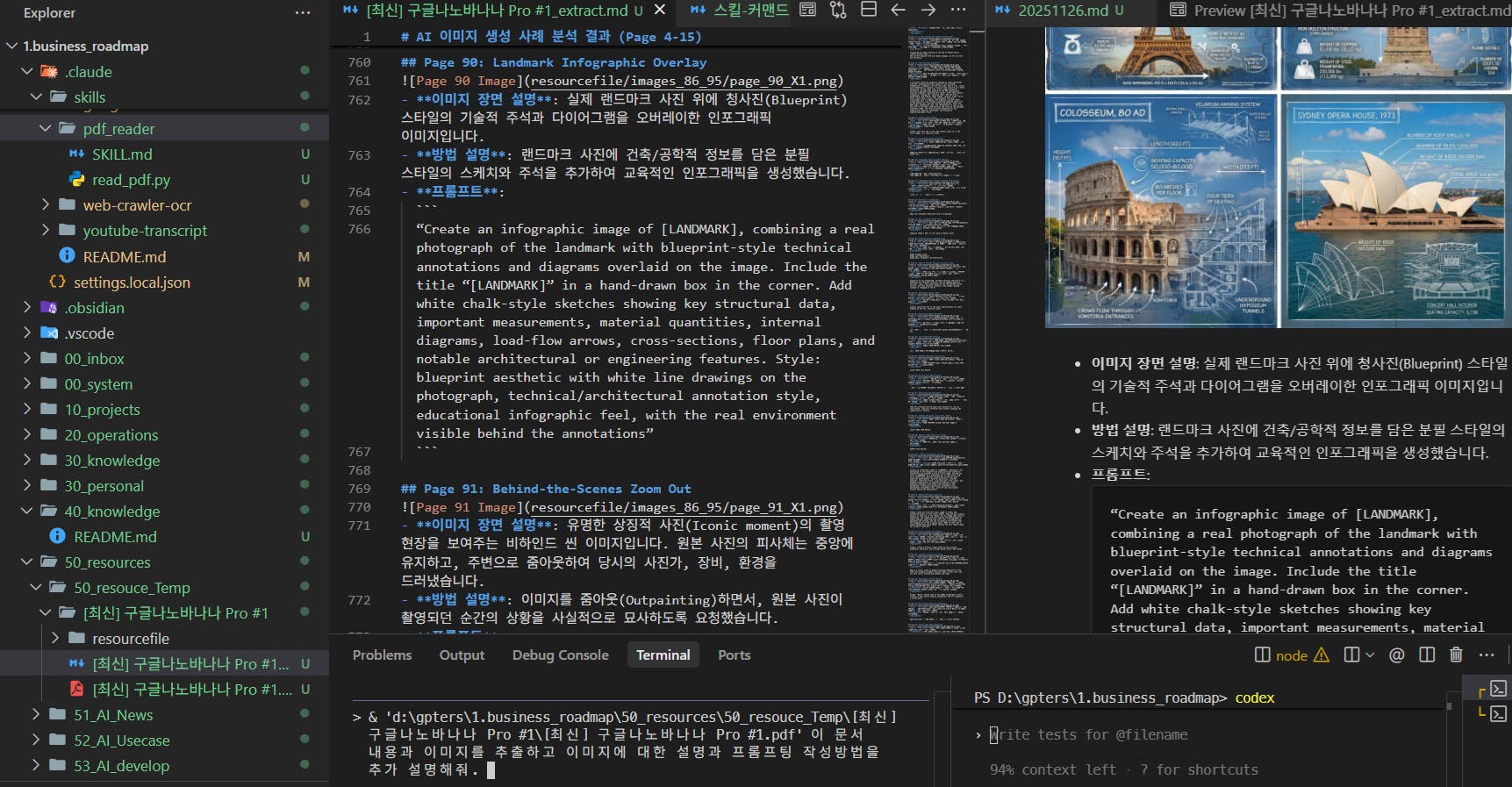Expand the youtube-transcript folder
The image size is (1512, 787).
[46, 230]
